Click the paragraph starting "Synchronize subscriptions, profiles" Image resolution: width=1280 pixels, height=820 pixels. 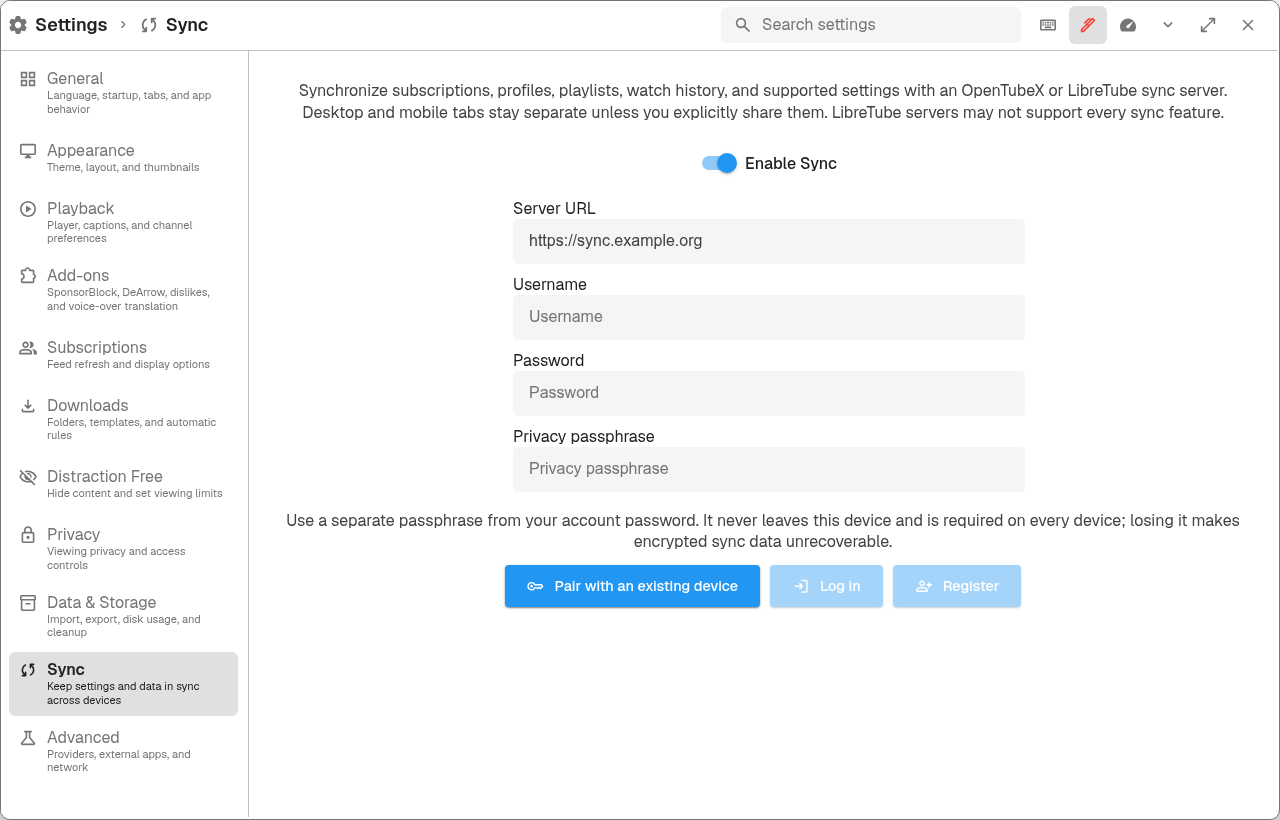pos(763,101)
